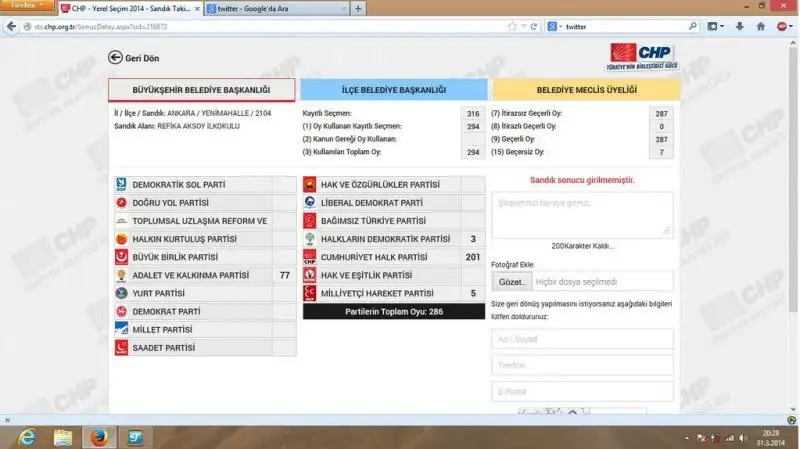Go back with the Geri Dön arrow icon
The width and height of the screenshot is (800, 449).
tap(115, 58)
